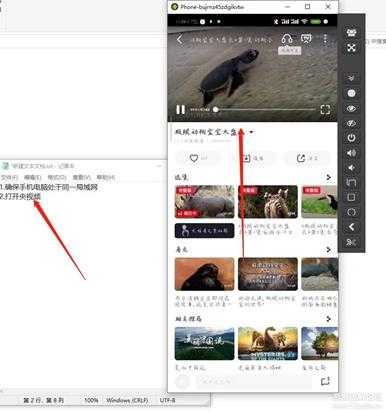Toggle the heart like button
The width and height of the screenshot is (386, 413).
point(194,158)
